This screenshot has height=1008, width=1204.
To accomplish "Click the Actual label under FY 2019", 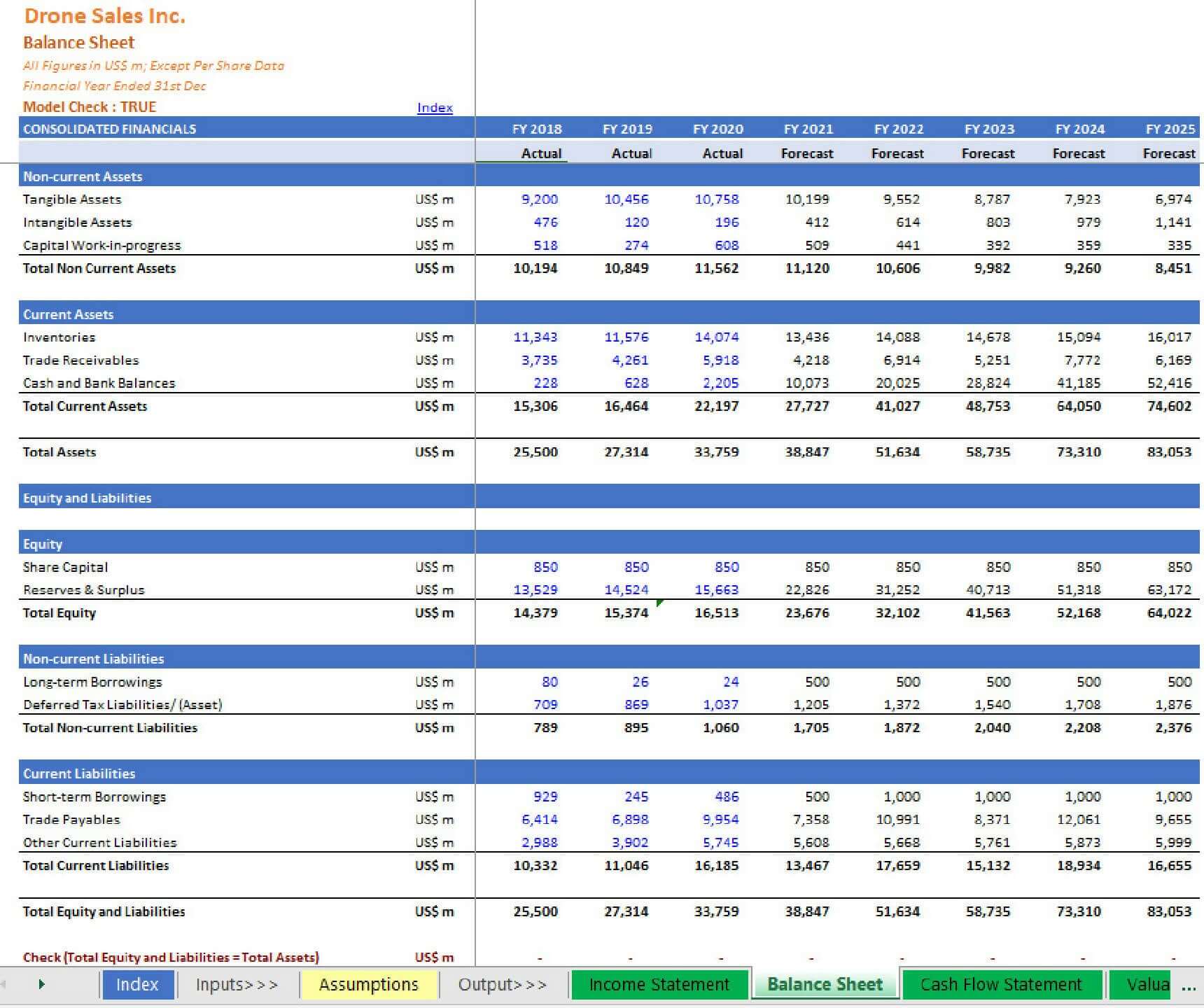I will click(631, 153).
